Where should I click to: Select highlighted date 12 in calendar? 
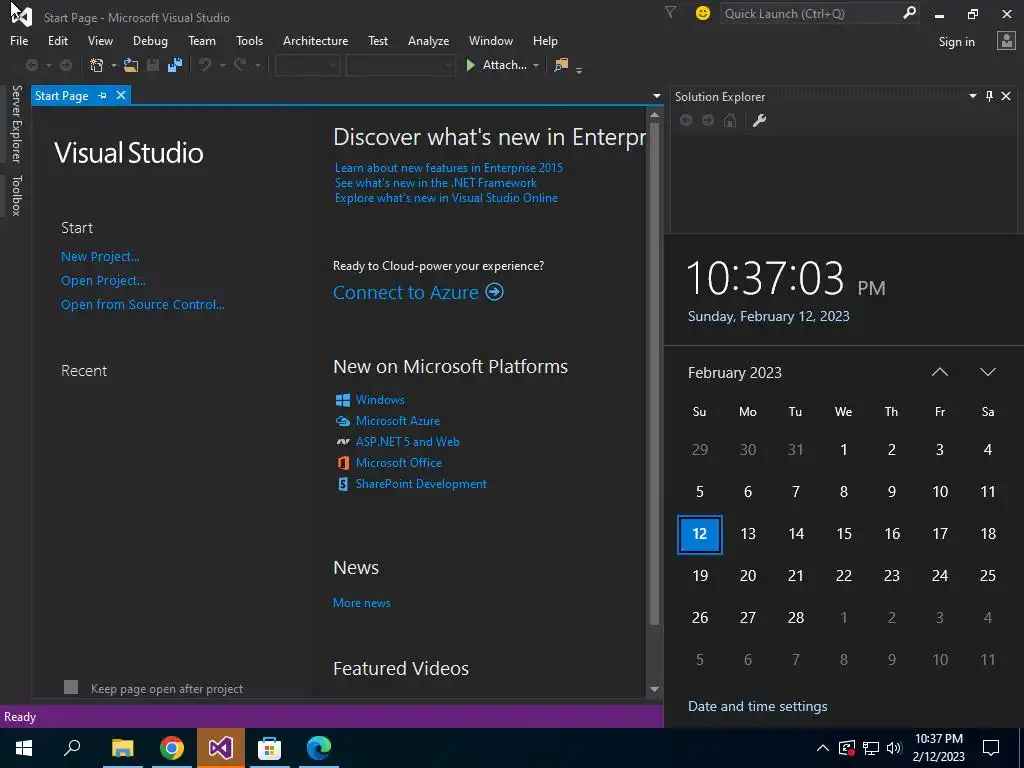699,534
